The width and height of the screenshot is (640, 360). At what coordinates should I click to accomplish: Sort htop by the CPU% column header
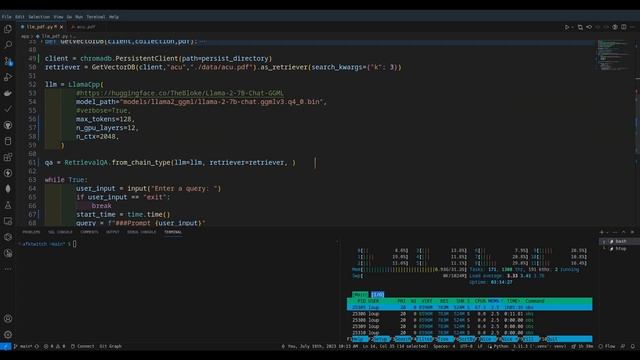pyautogui.click(x=480, y=301)
